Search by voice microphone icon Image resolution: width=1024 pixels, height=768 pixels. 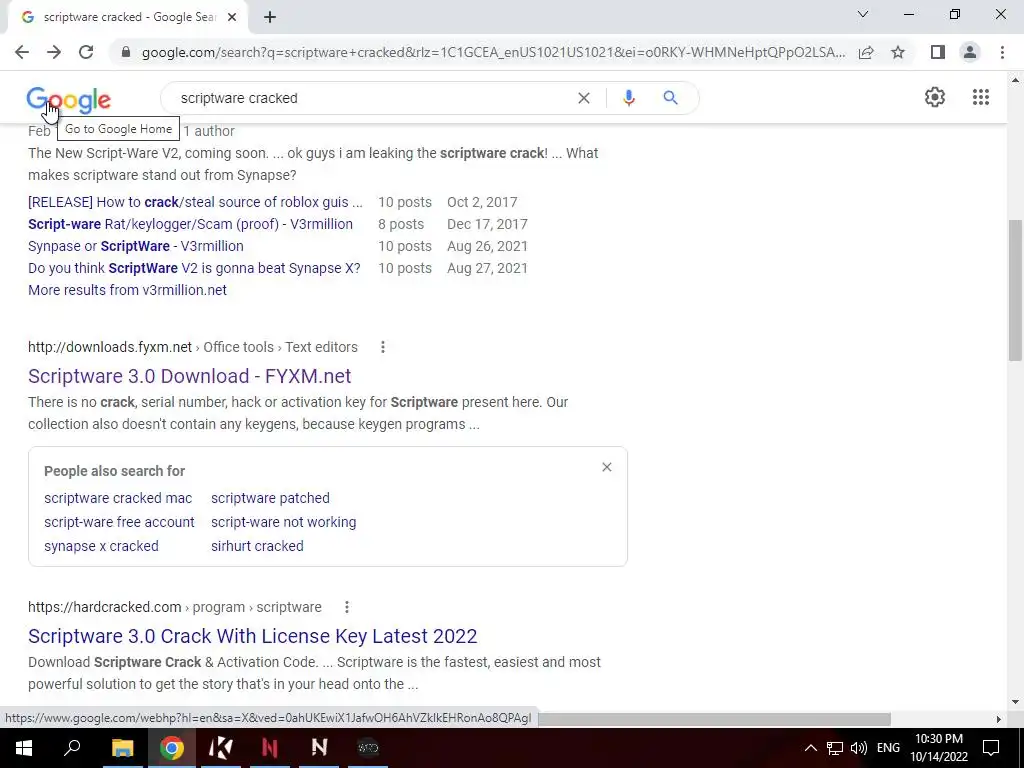(x=629, y=98)
